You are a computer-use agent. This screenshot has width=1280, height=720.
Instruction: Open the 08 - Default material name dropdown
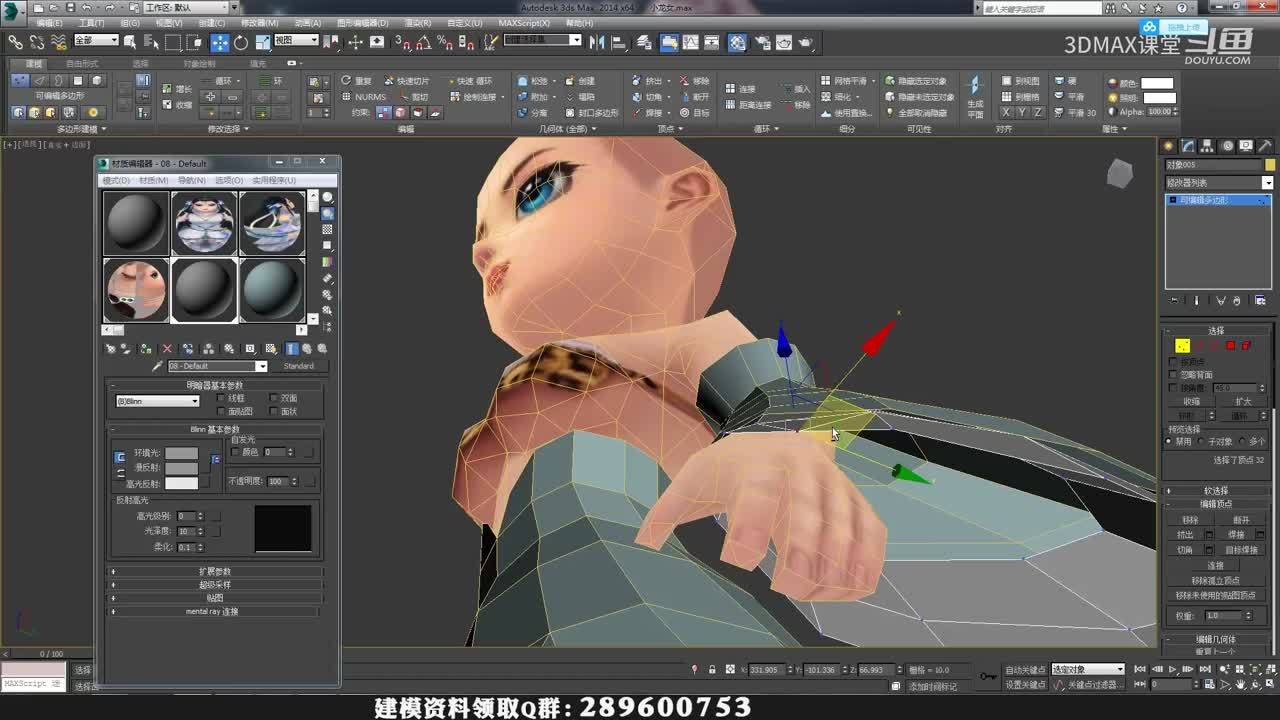pos(217,366)
